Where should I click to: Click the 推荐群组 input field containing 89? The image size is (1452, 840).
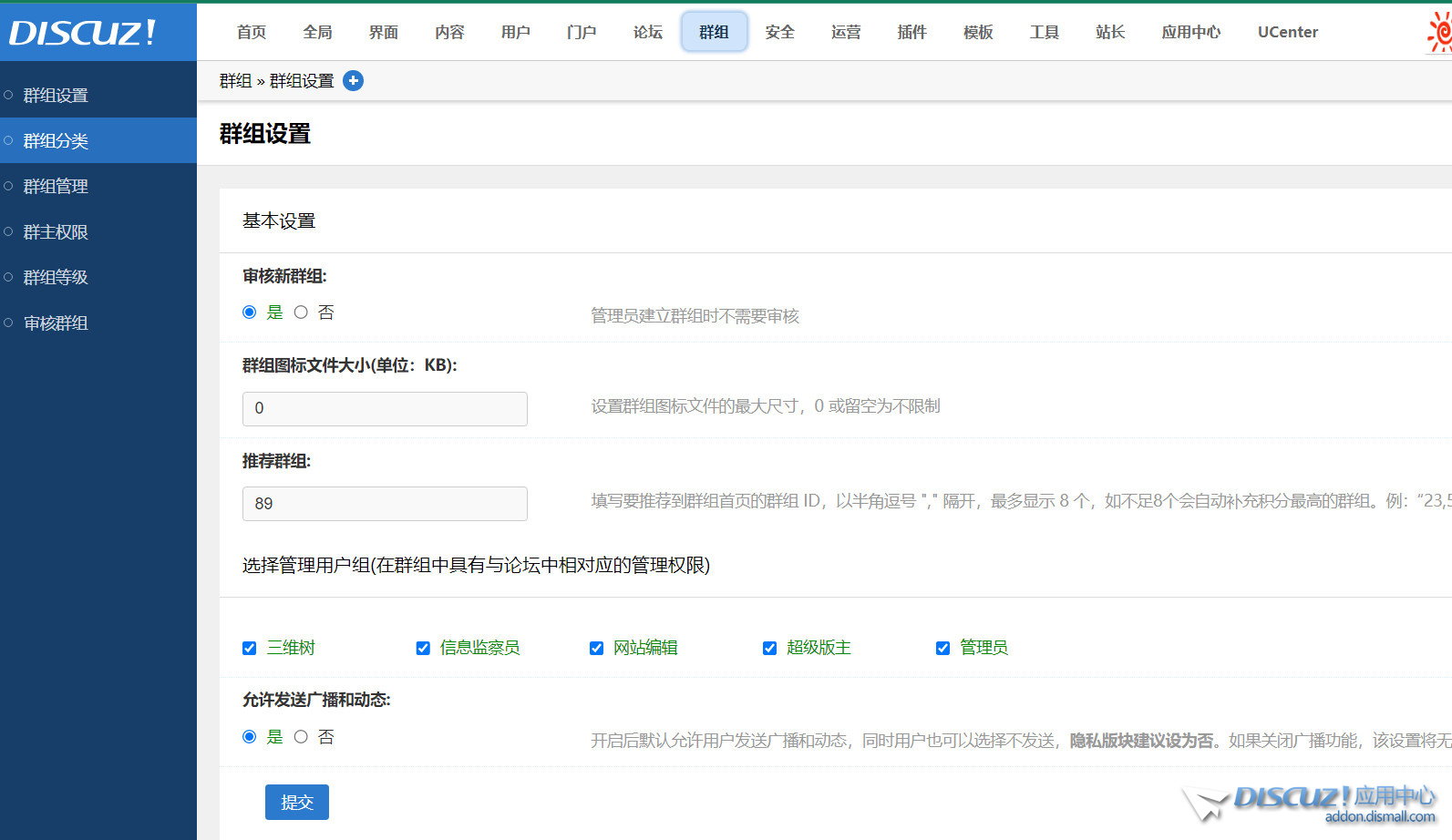pyautogui.click(x=385, y=504)
